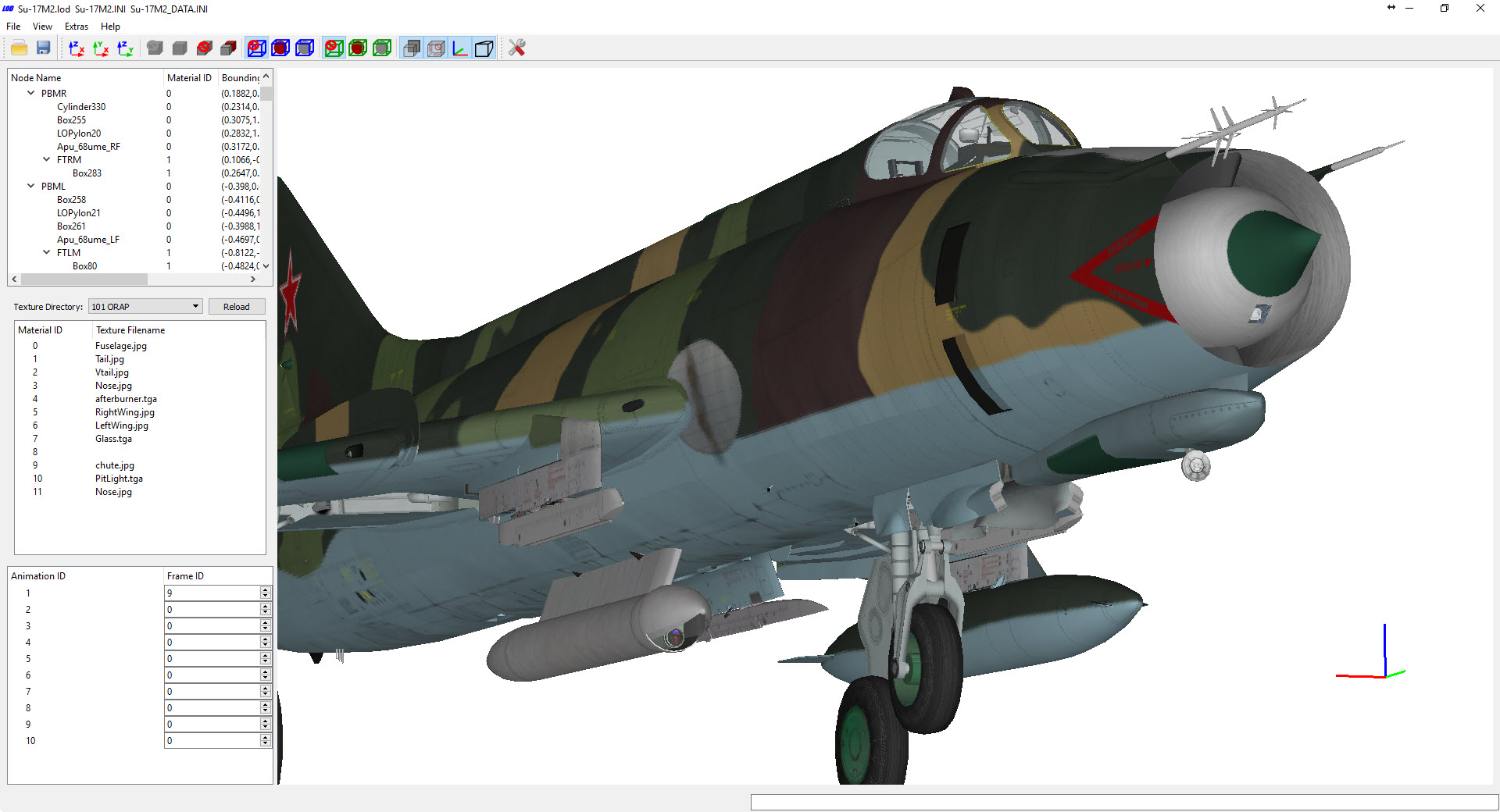Toggle the coordinate axes display icon
Screen dimensions: 1500x812
[x=460, y=48]
